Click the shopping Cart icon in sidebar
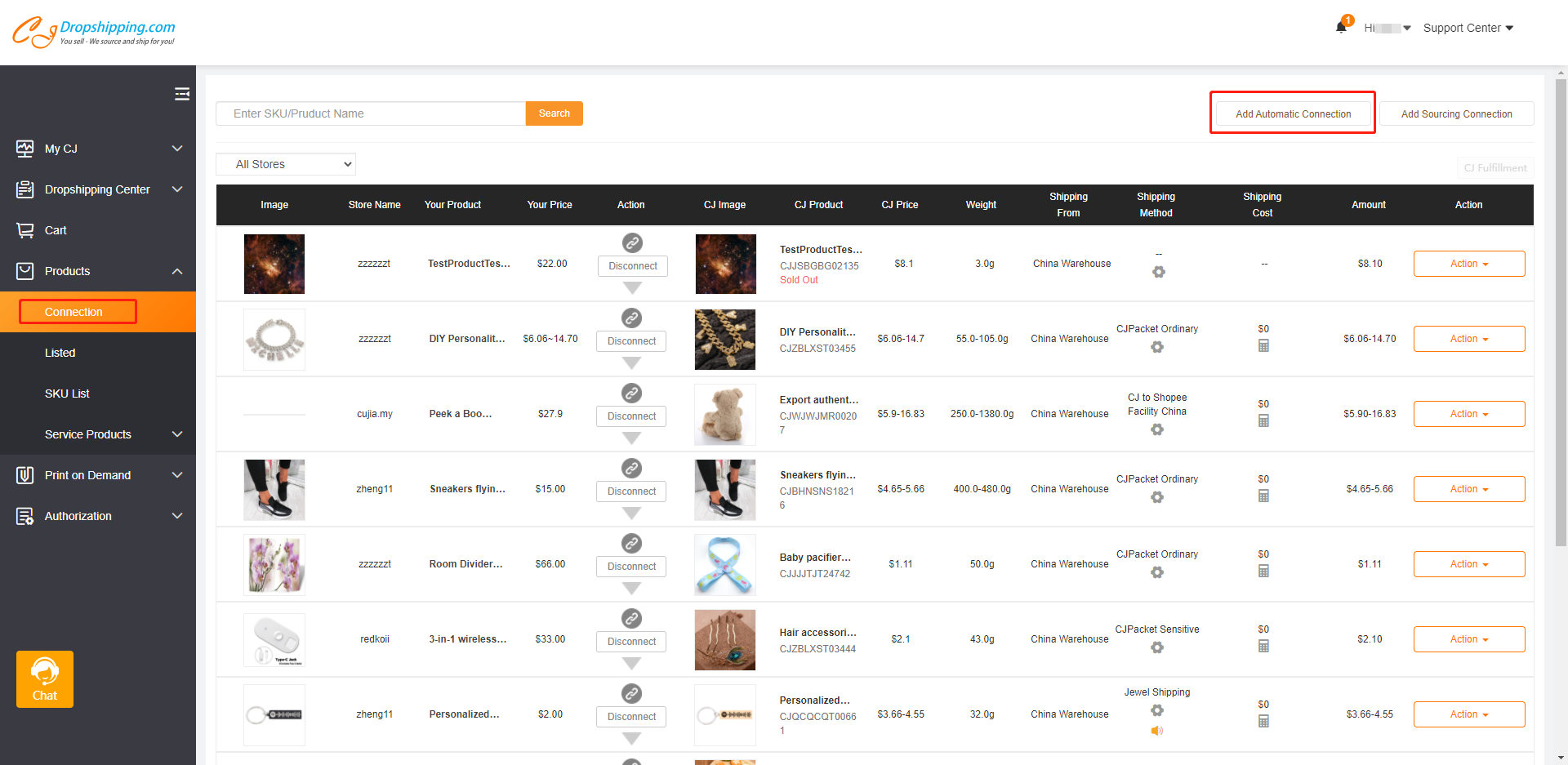Screen dimensions: 1568x765 [x=25, y=230]
